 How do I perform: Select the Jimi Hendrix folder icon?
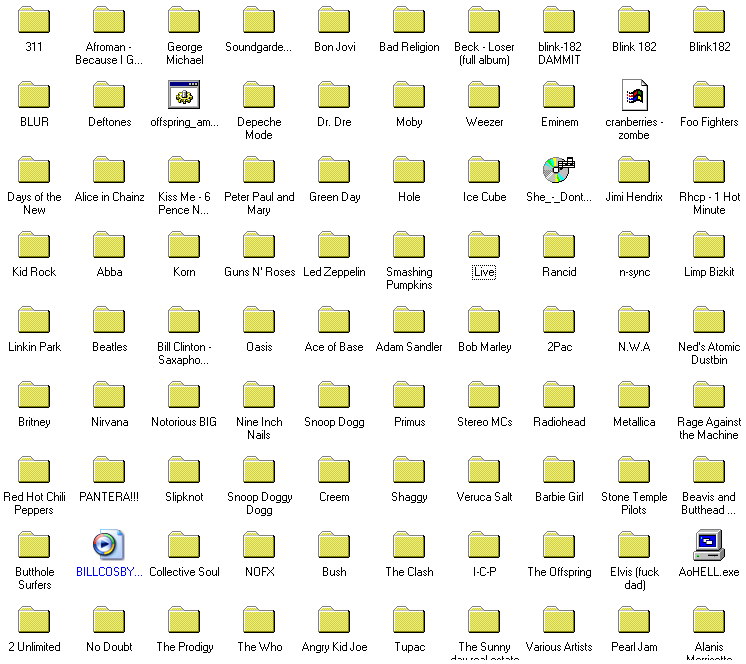[x=634, y=170]
